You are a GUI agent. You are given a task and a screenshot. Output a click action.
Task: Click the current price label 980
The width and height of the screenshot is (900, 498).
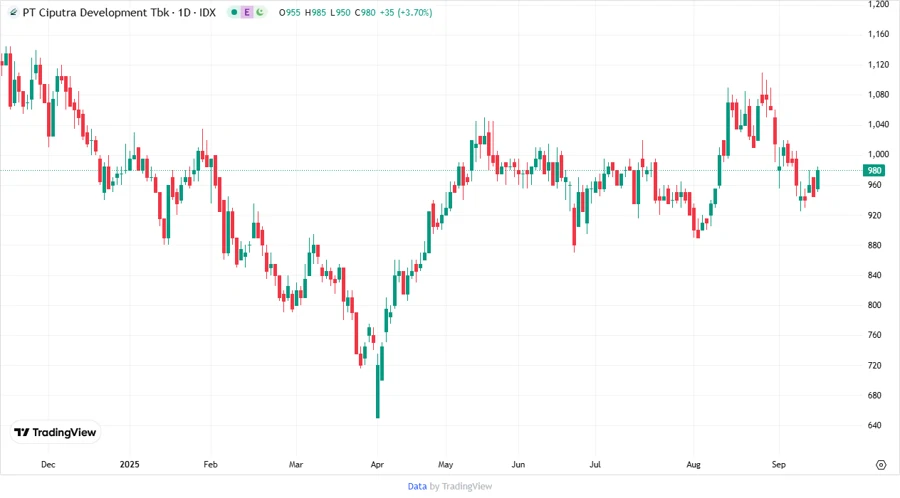[x=874, y=170]
